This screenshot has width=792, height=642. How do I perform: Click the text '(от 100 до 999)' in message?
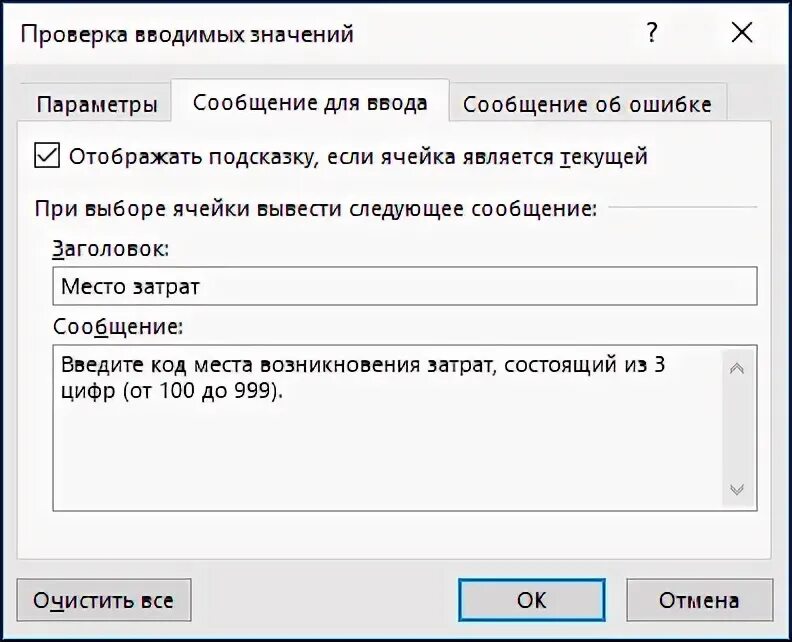tap(203, 391)
